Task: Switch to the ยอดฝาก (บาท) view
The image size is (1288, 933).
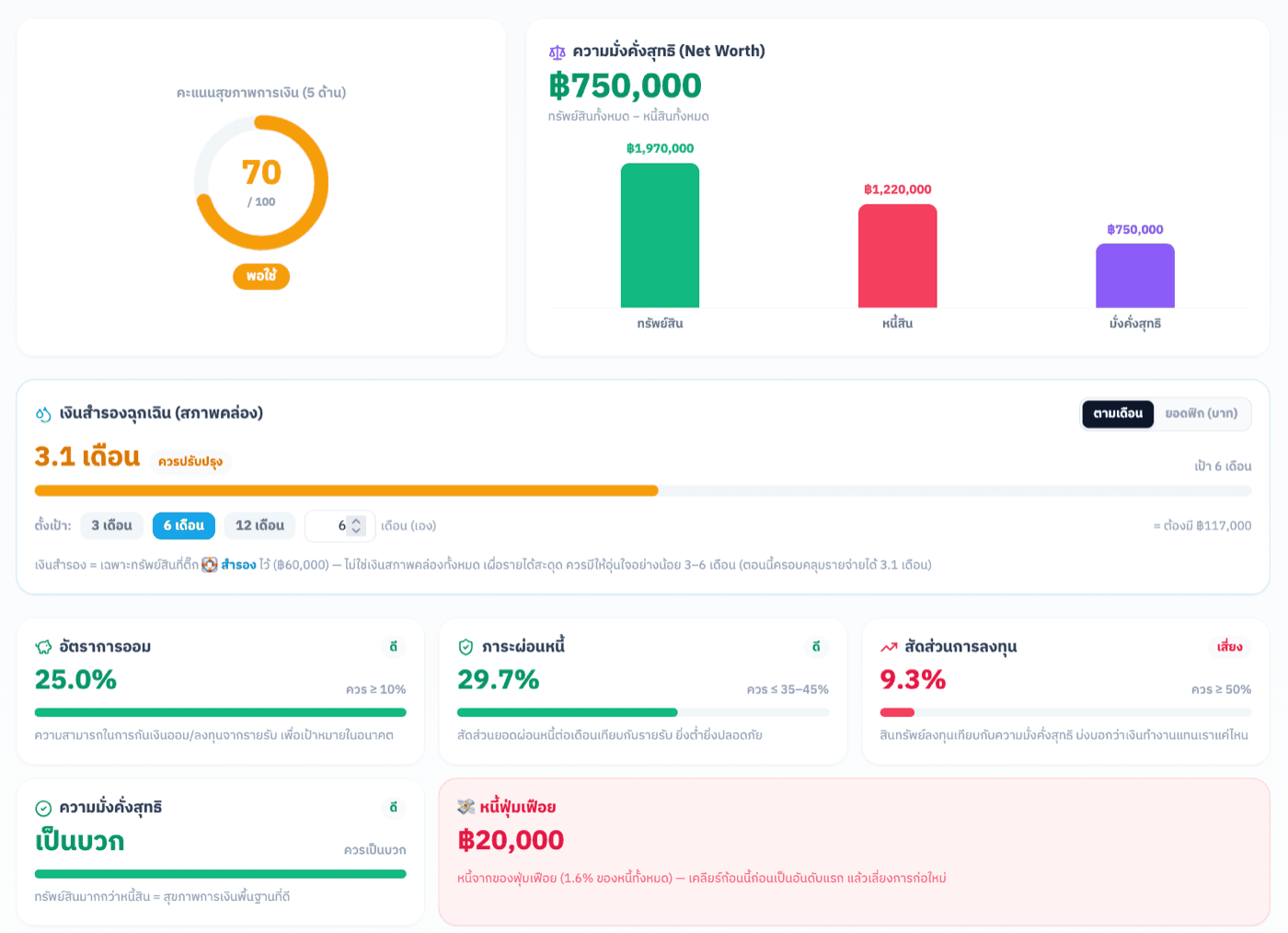Action: click(1201, 414)
